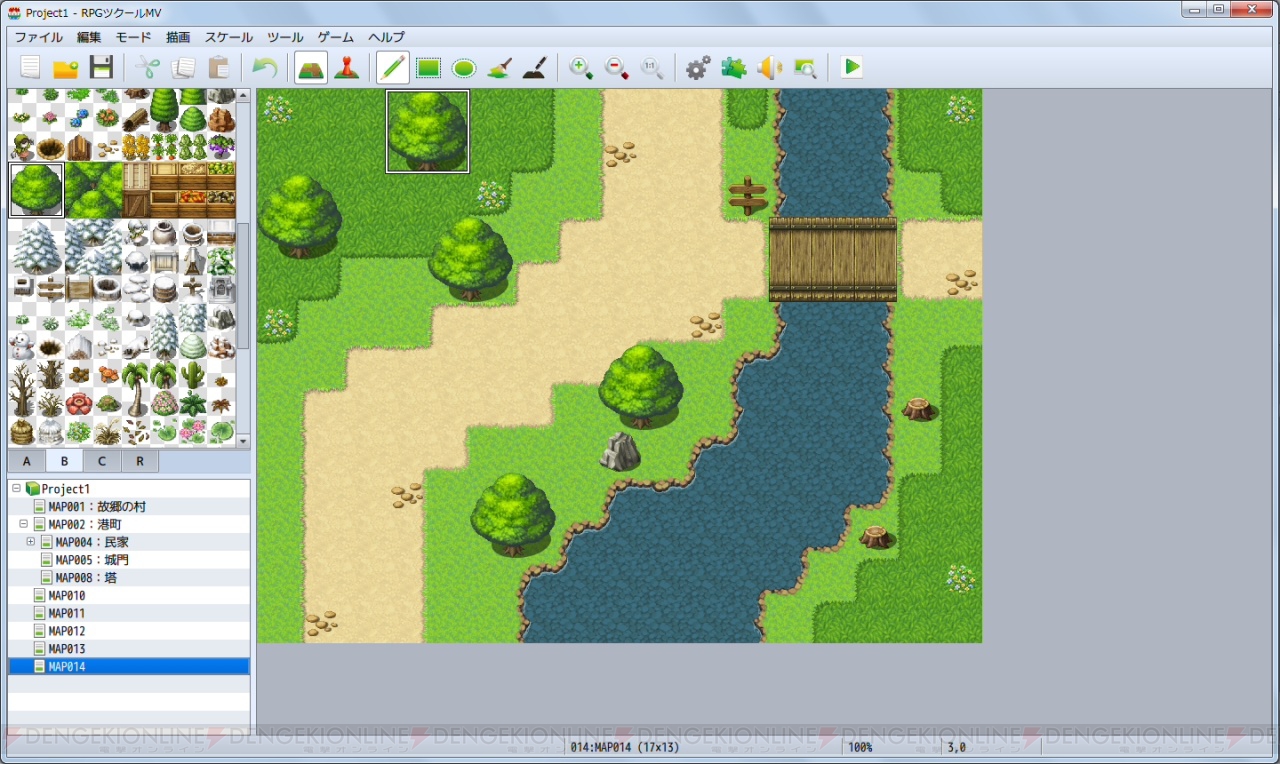
Task: Open project using the folder icon
Action: [x=66, y=67]
